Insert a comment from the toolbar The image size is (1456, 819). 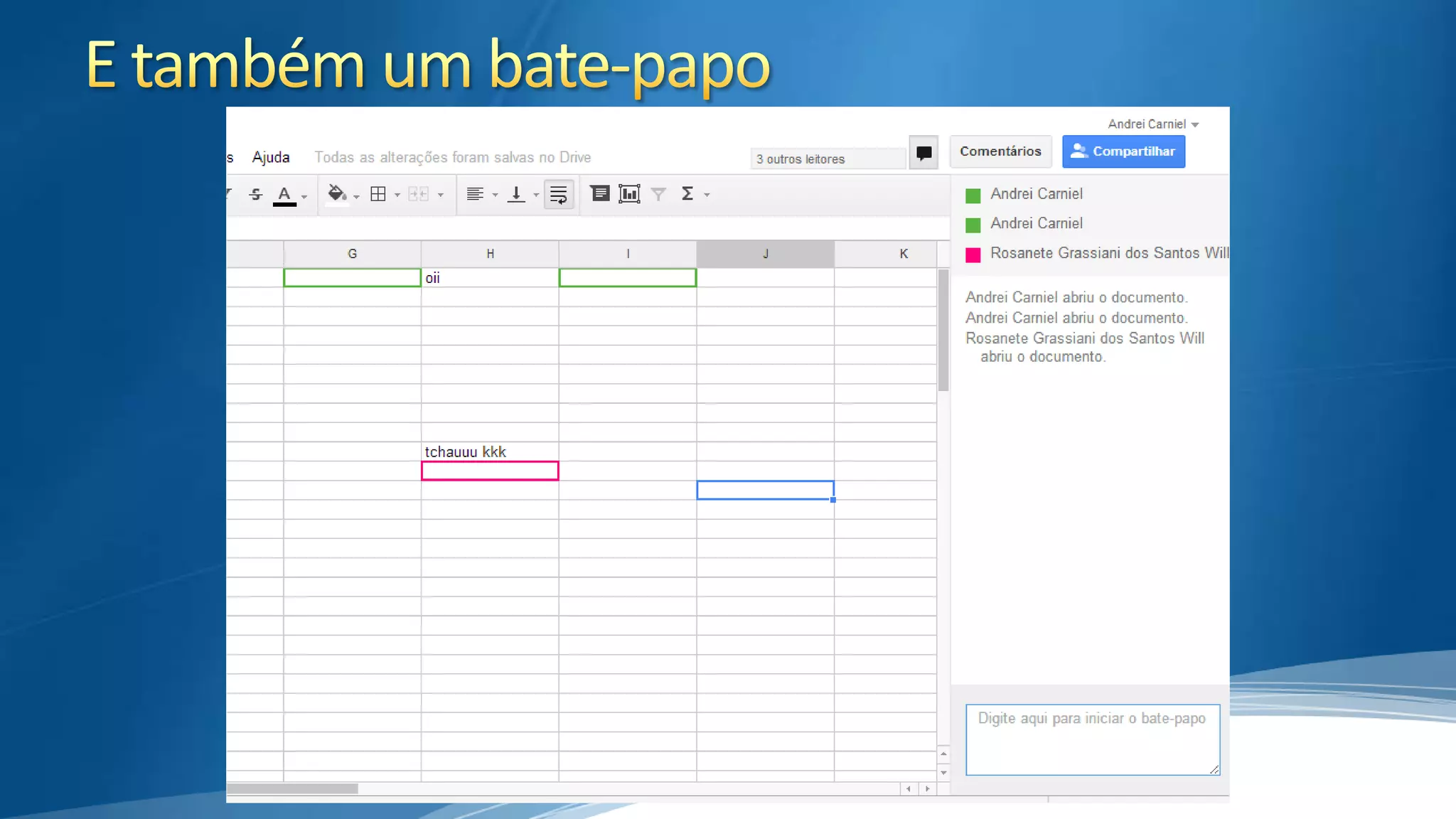pyautogui.click(x=600, y=193)
